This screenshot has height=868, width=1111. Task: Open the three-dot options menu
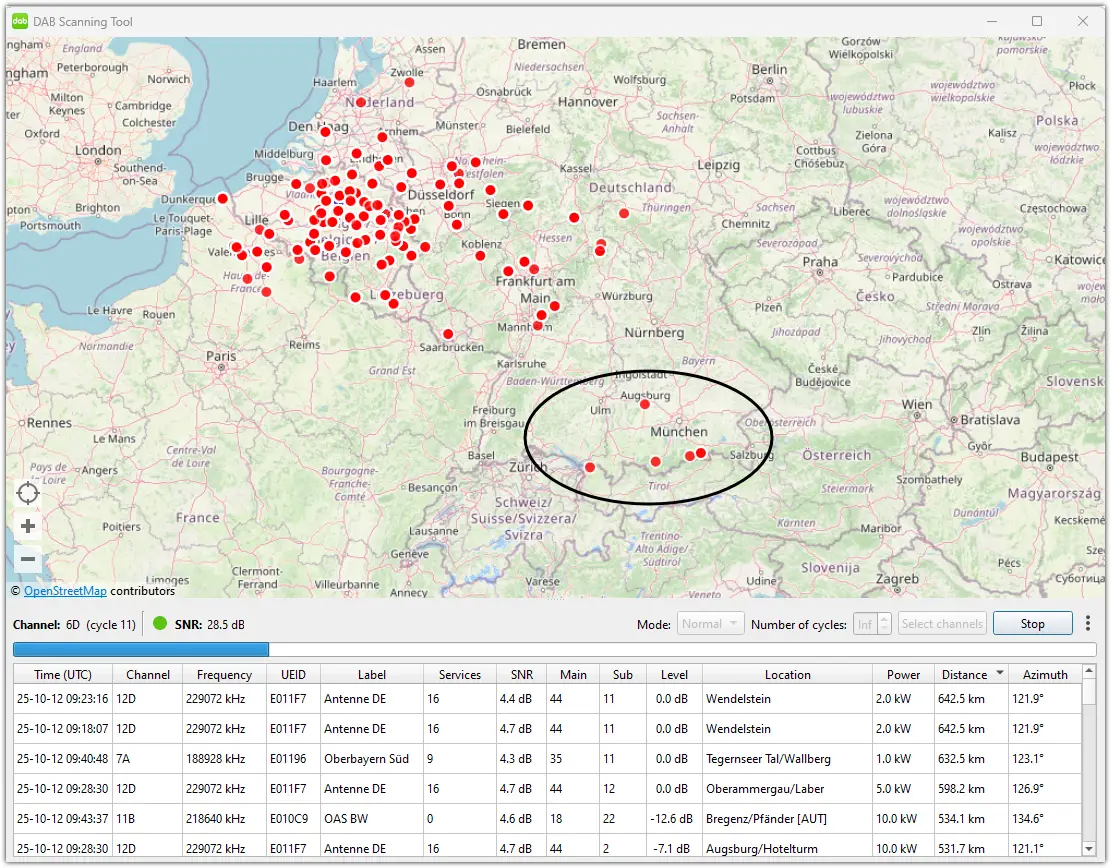click(x=1089, y=624)
